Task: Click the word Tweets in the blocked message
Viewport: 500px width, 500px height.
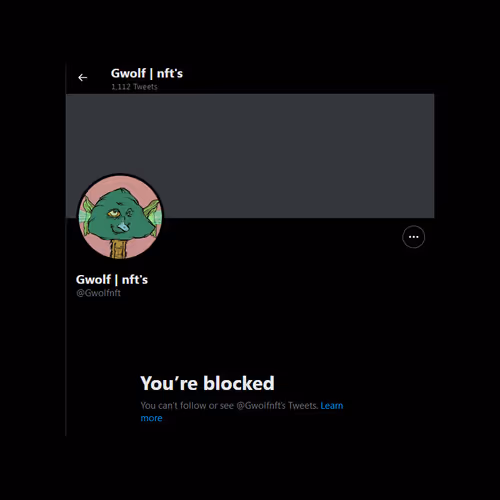Action: tap(303, 406)
